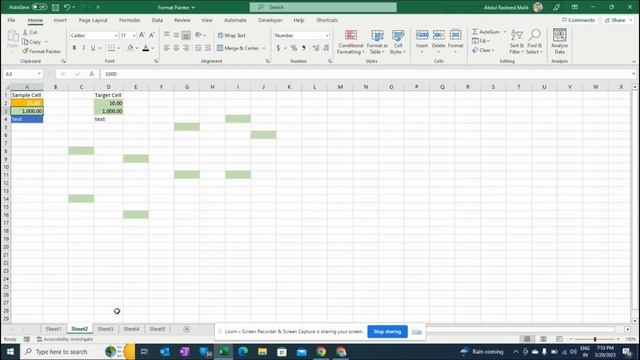640x360 pixels.
Task: Click the Cut command
Action: 30,32
